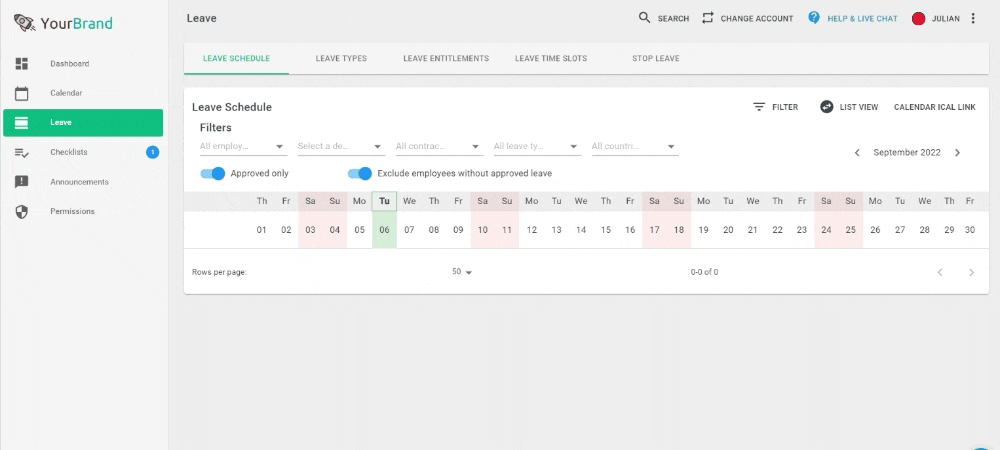Image resolution: width=1000 pixels, height=450 pixels.
Task: Open the All countries dropdown
Action: [x=635, y=147]
